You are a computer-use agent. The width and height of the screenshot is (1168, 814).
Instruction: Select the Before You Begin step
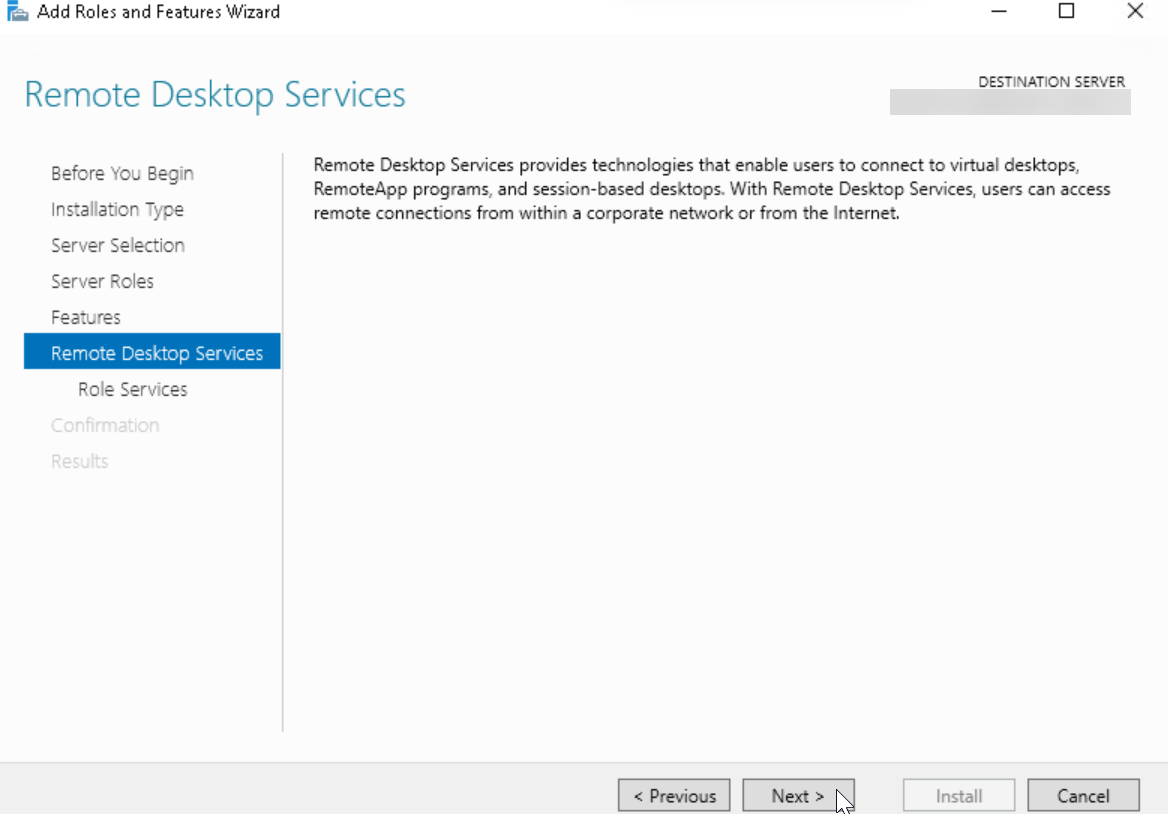coord(122,173)
